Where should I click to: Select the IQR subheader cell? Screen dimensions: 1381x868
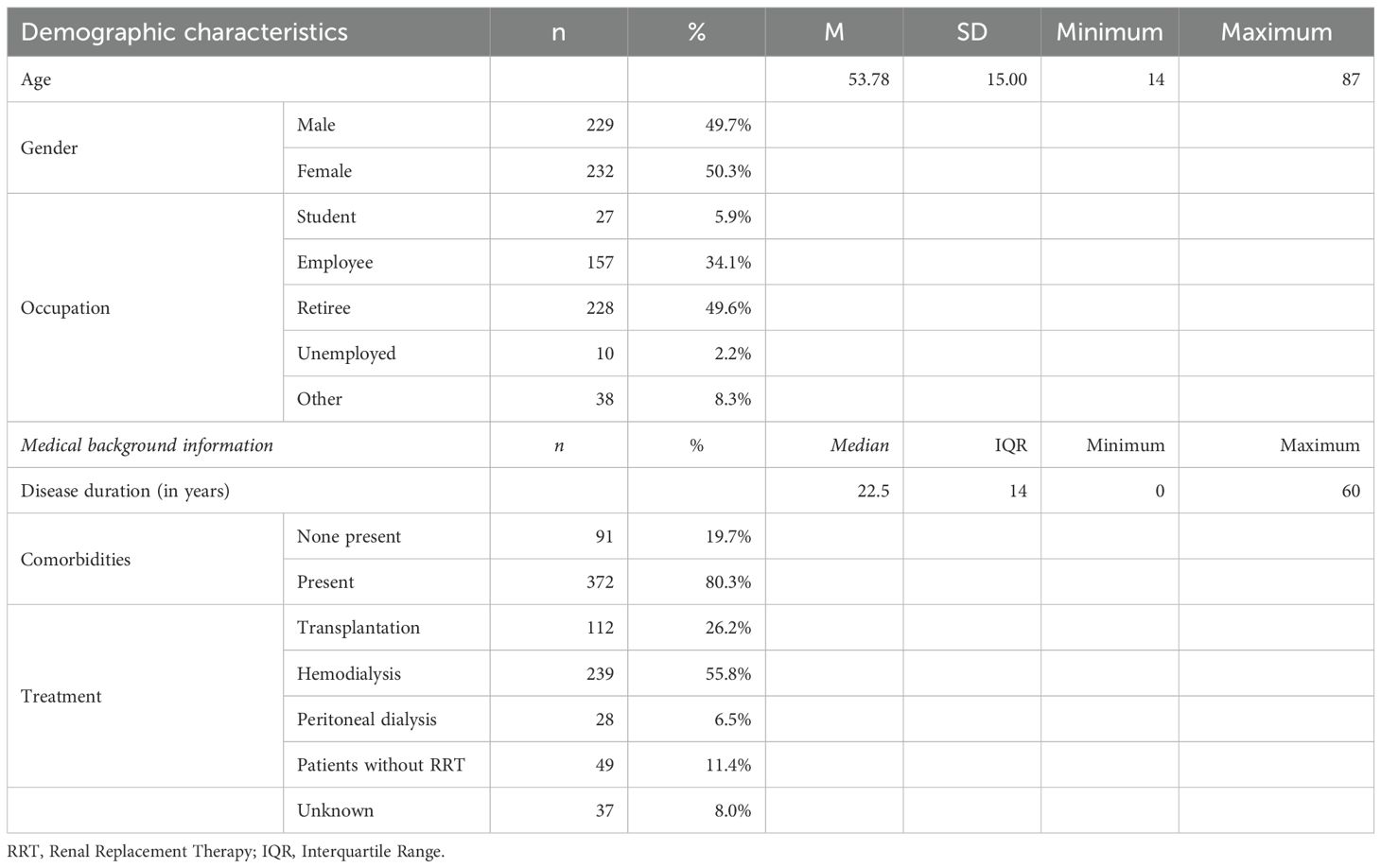click(1010, 445)
